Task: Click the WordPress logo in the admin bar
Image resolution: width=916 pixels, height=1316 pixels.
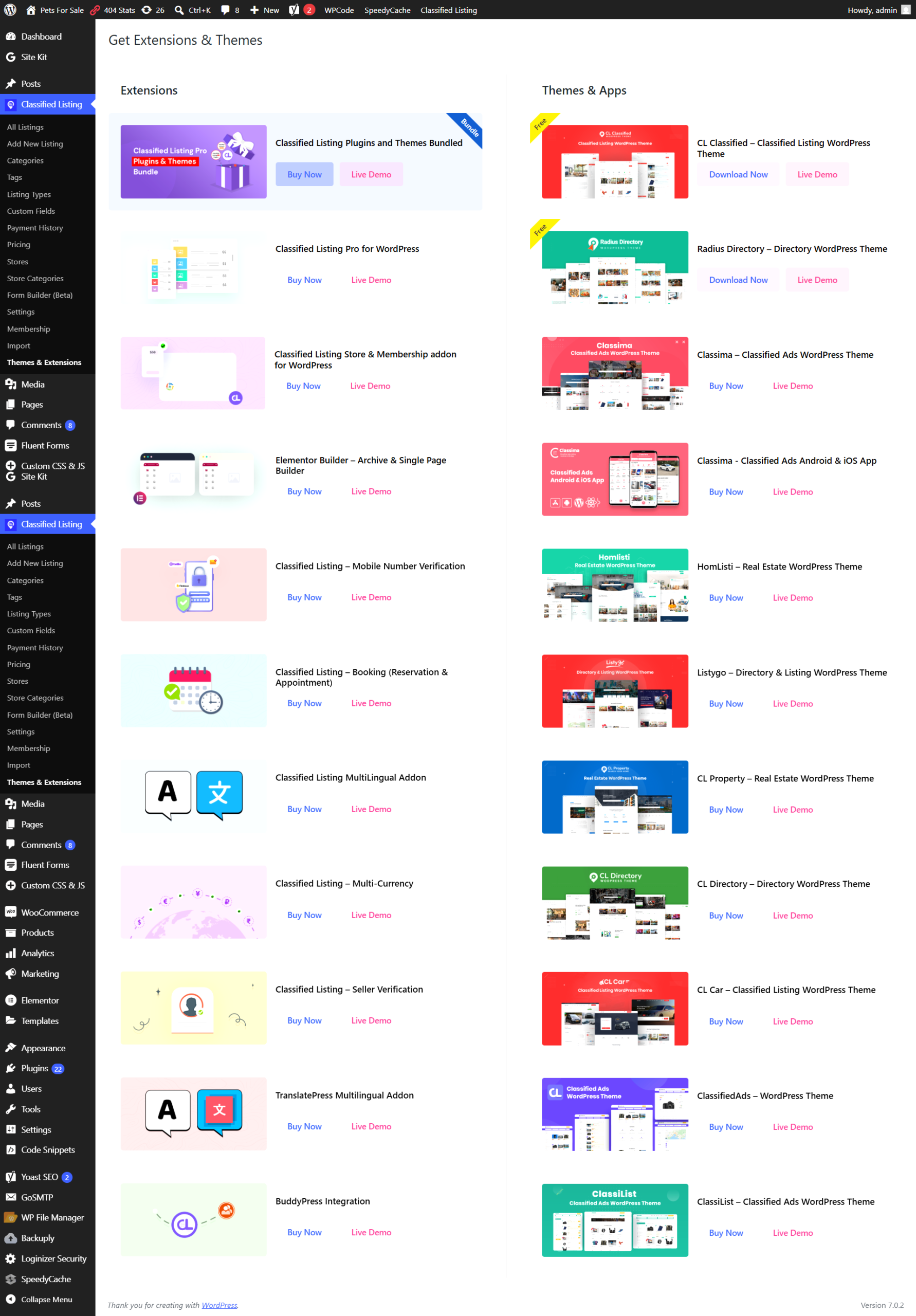Action: 10,10
